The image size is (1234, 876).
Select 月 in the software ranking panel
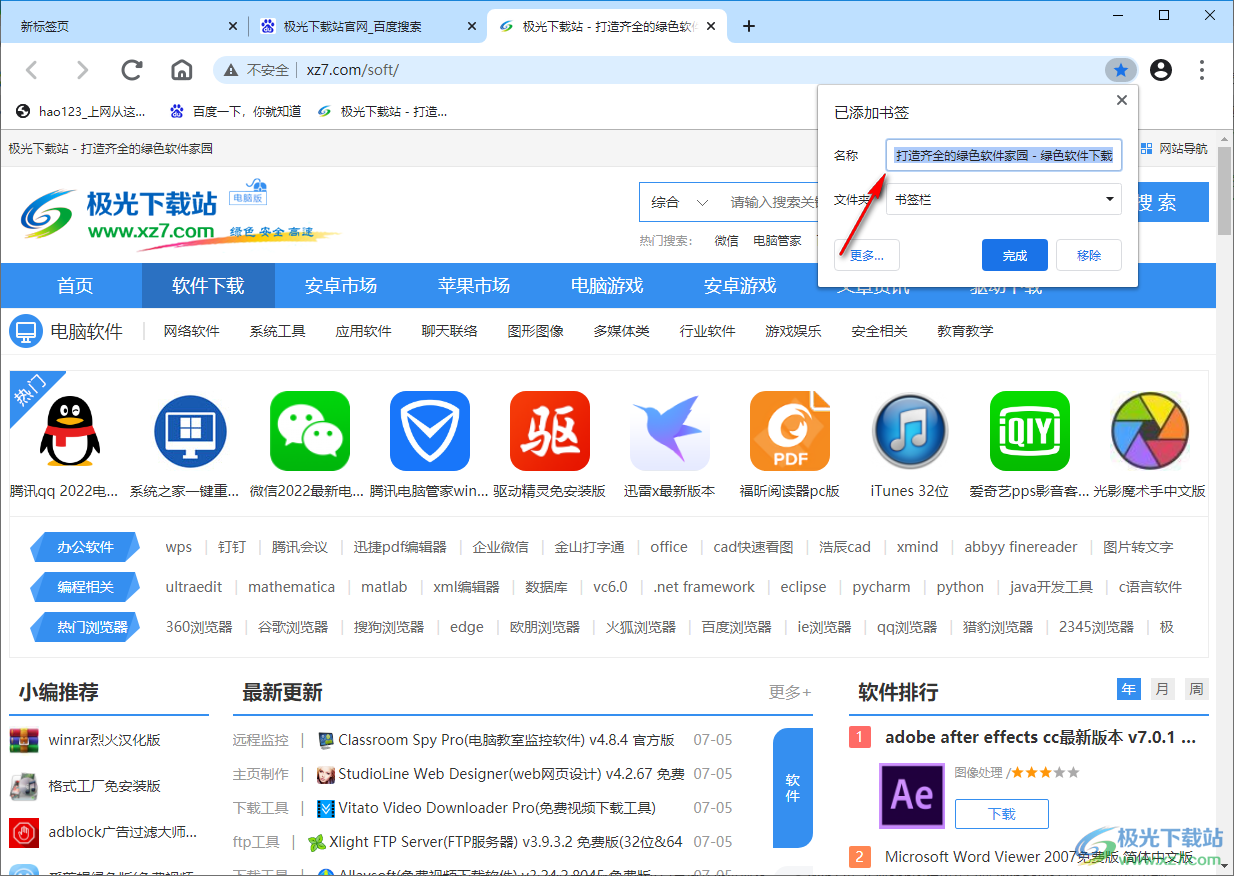1161,688
